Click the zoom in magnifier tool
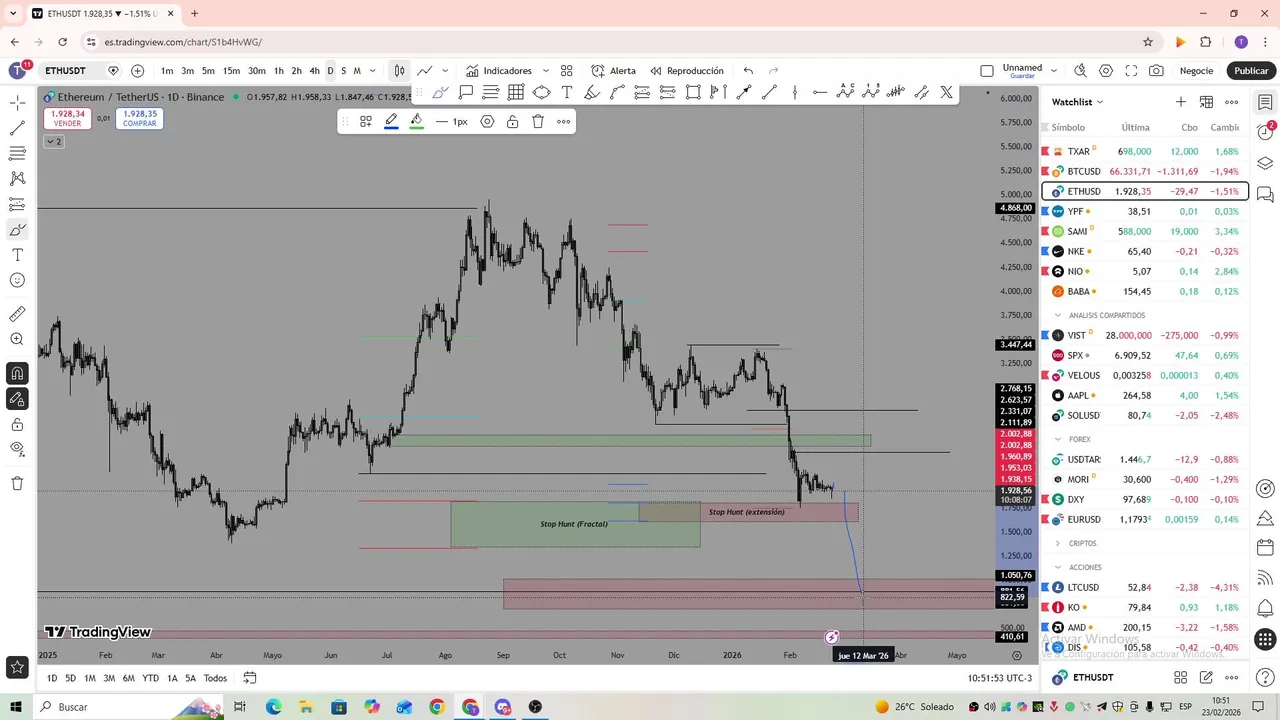Image resolution: width=1280 pixels, height=720 pixels. tap(17, 339)
